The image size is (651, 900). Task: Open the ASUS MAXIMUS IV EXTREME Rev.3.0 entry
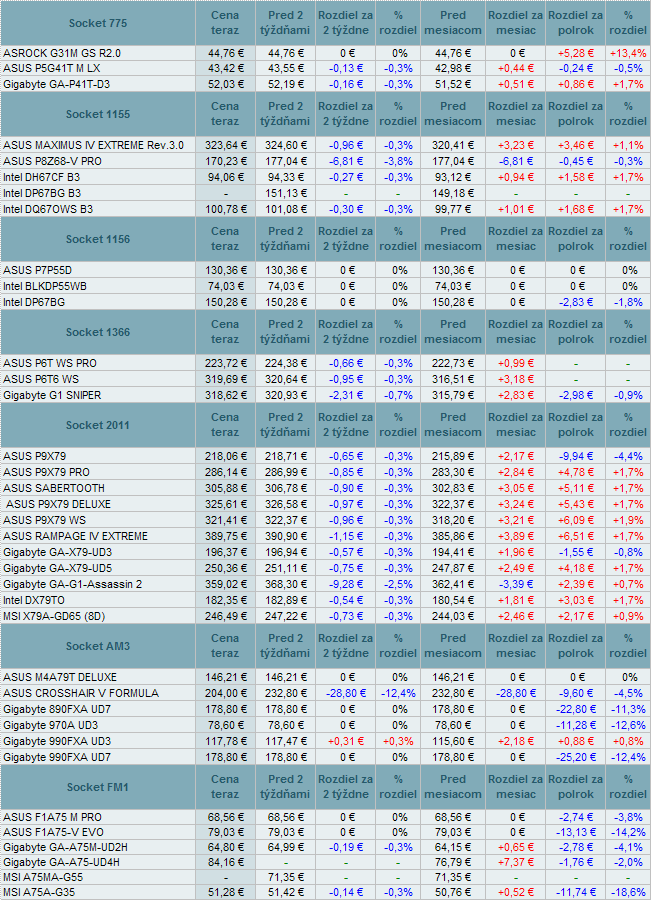click(x=94, y=145)
